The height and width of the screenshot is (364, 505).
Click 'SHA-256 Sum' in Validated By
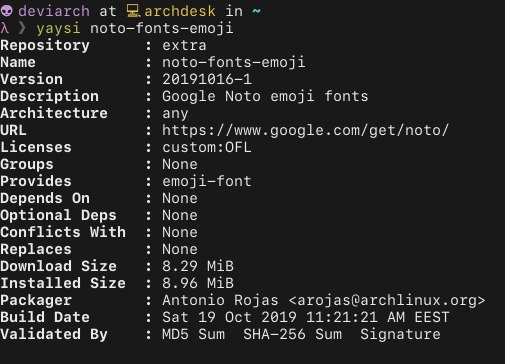click(x=293, y=334)
